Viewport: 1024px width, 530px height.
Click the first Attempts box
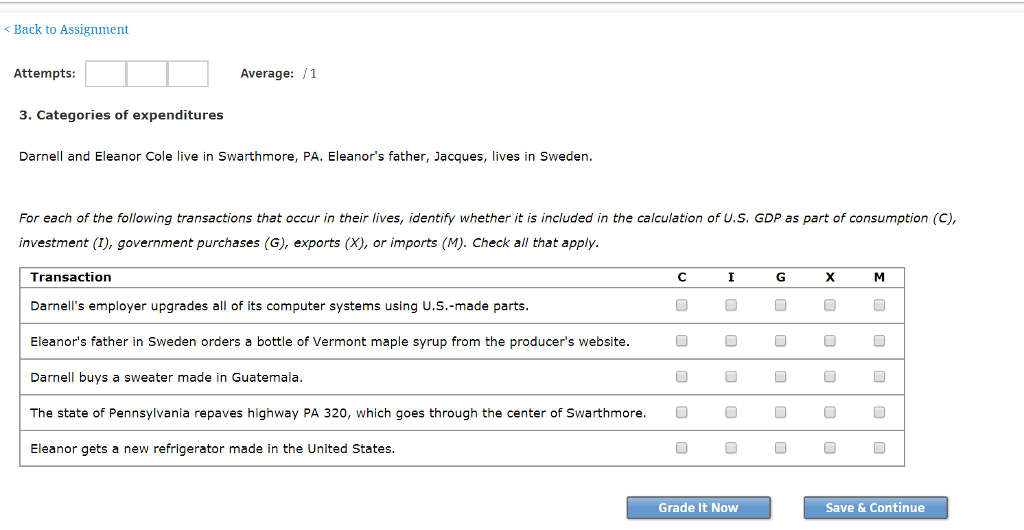click(x=105, y=74)
